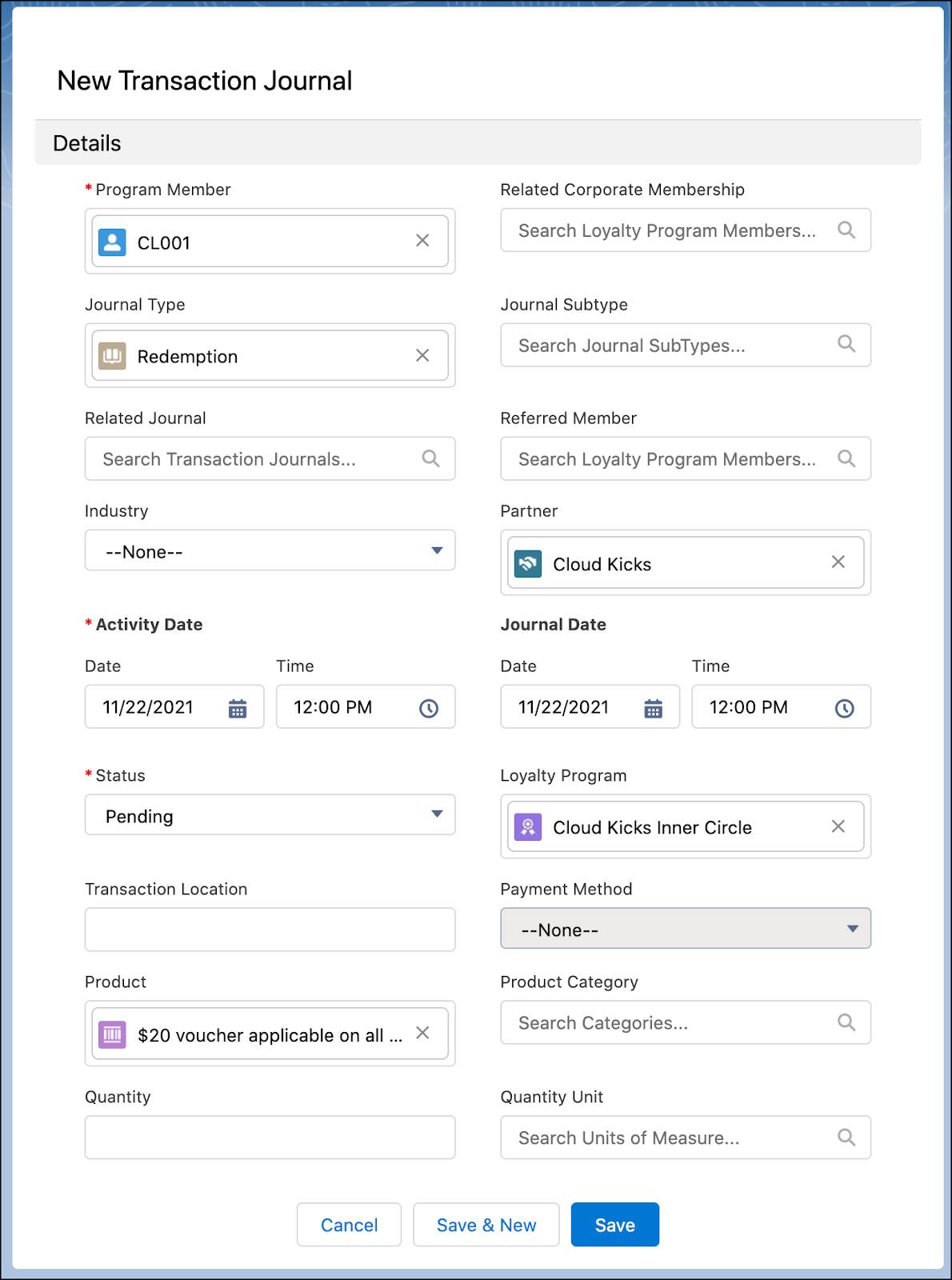This screenshot has width=952, height=1280.
Task: Clear the Cloud Kicks Inner Circle program
Action: click(x=838, y=826)
